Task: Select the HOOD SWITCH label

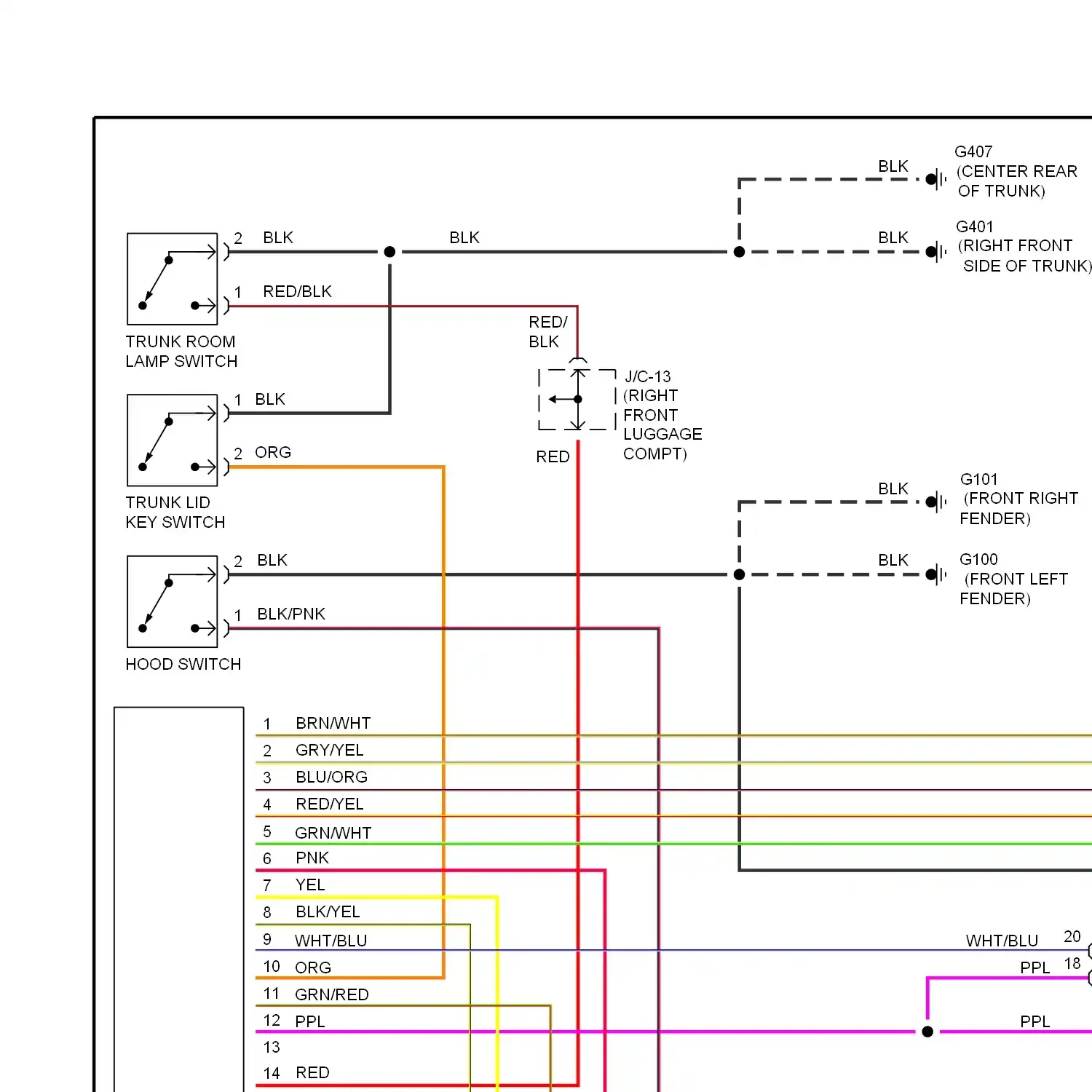Action: [x=183, y=664]
